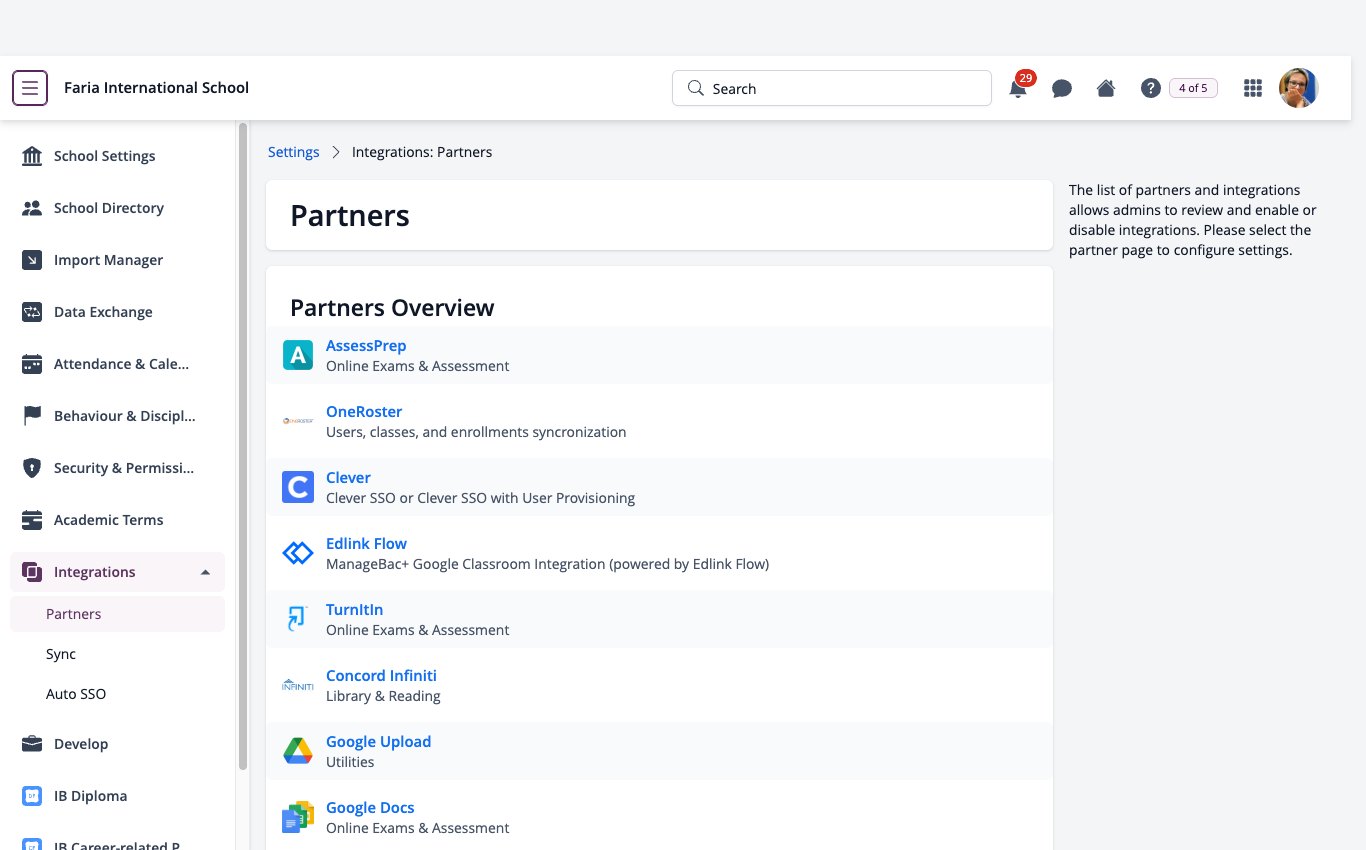
Task: Open the help question mark icon
Action: 1150,88
